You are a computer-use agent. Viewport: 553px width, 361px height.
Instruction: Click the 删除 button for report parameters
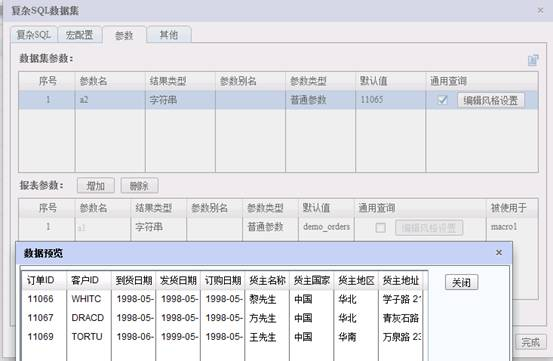click(139, 185)
